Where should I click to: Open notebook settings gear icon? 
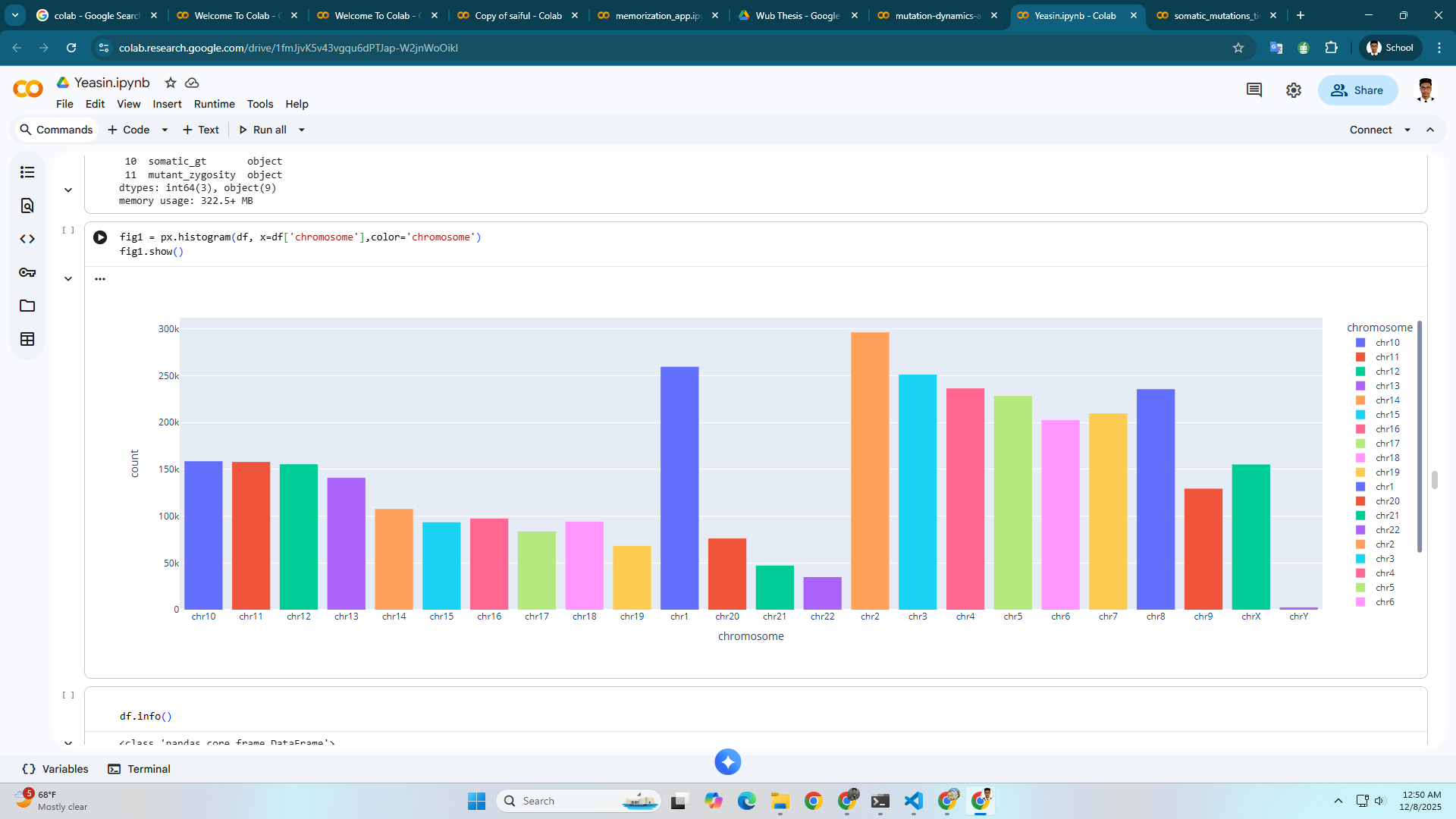[1294, 90]
